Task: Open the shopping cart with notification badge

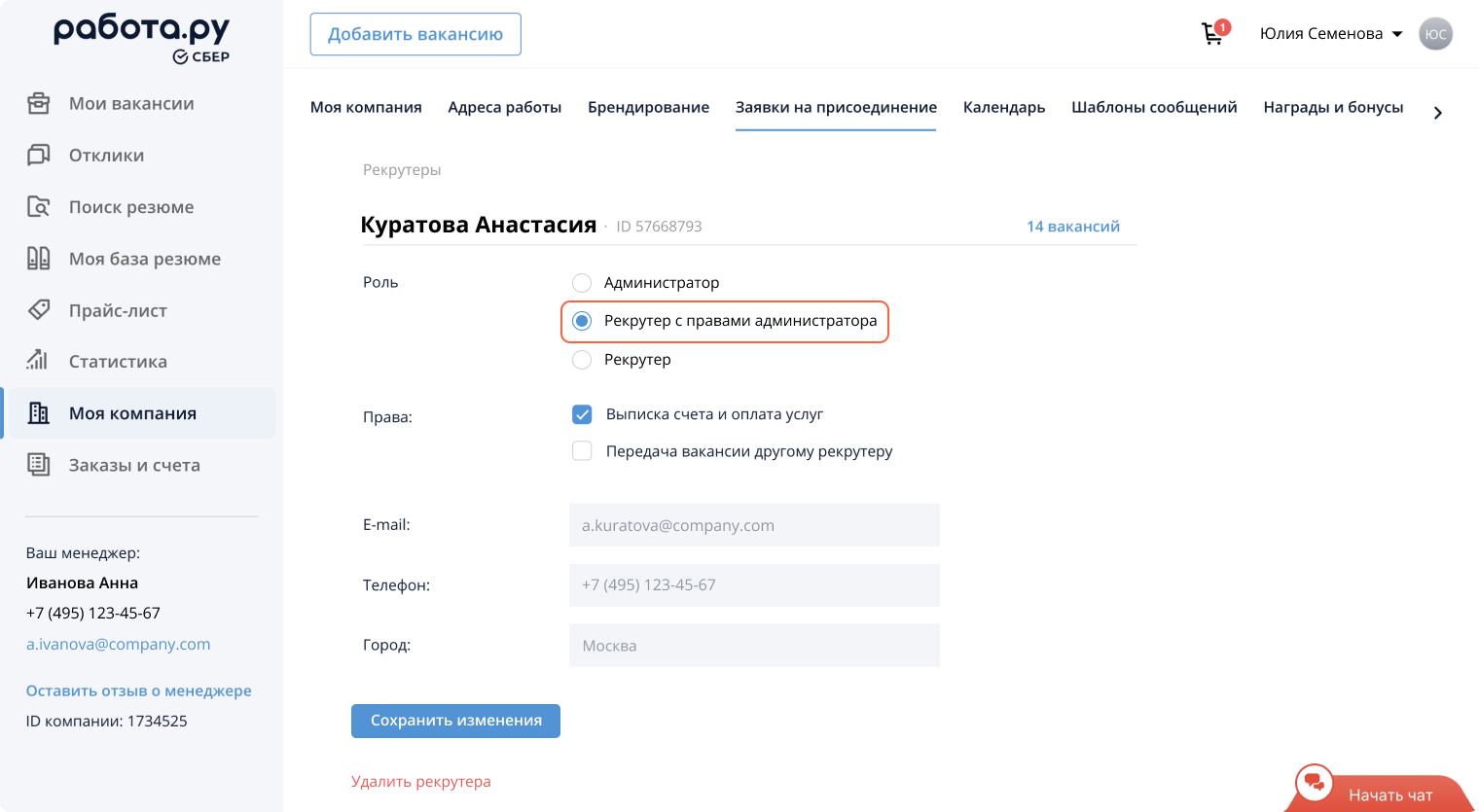Action: click(x=1212, y=34)
